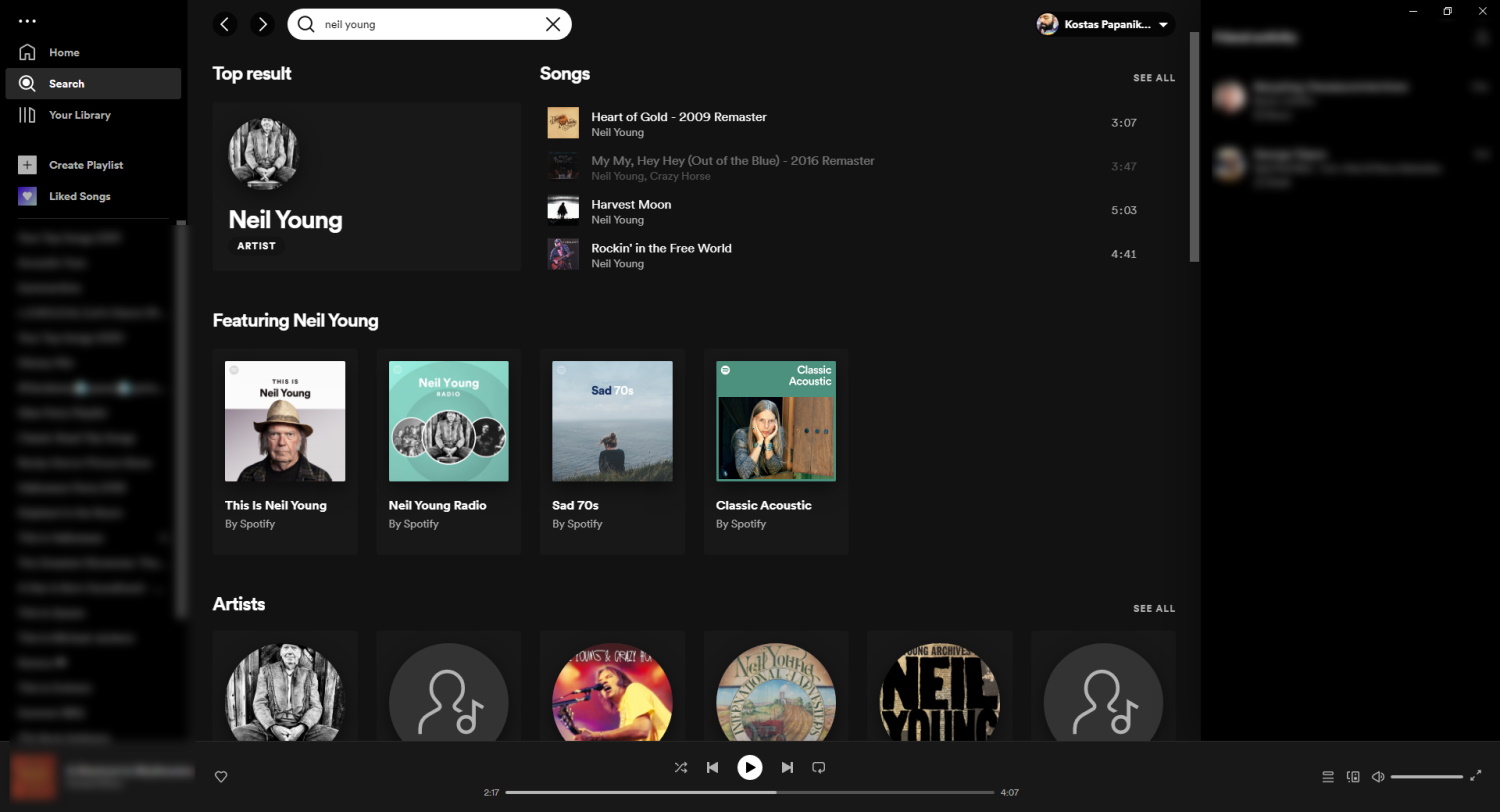The width and height of the screenshot is (1500, 812).
Task: Seek in the playback progress bar
Action: tap(750, 792)
